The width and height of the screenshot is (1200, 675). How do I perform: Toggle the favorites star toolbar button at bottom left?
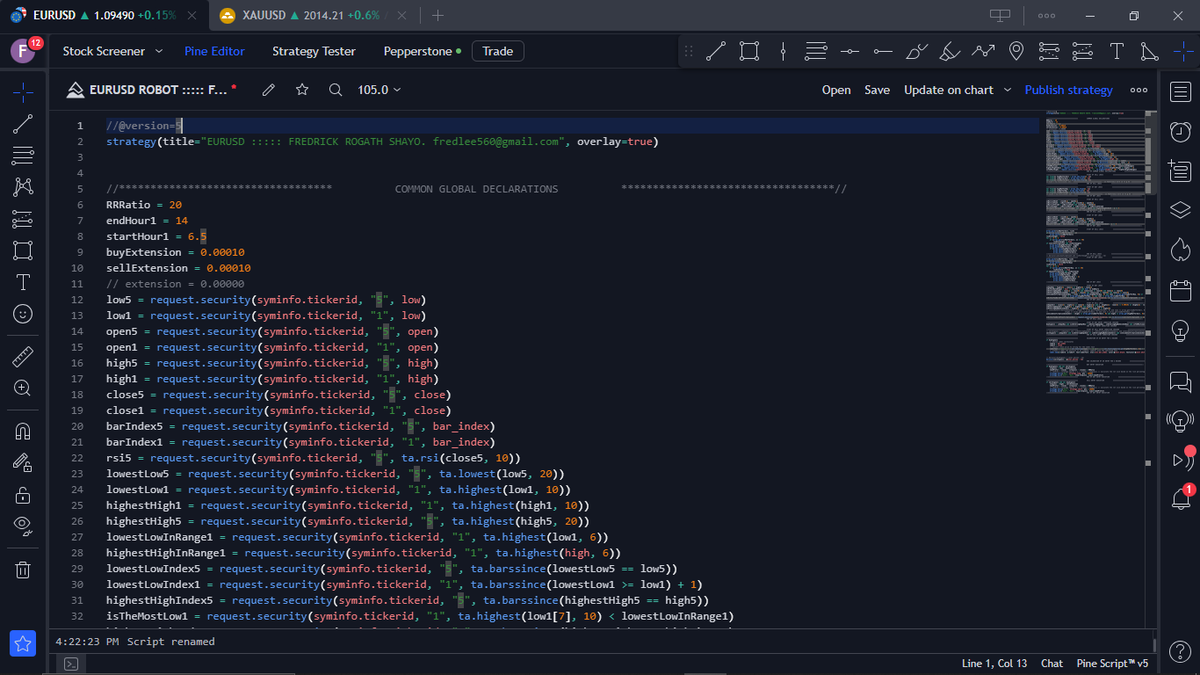pos(23,644)
